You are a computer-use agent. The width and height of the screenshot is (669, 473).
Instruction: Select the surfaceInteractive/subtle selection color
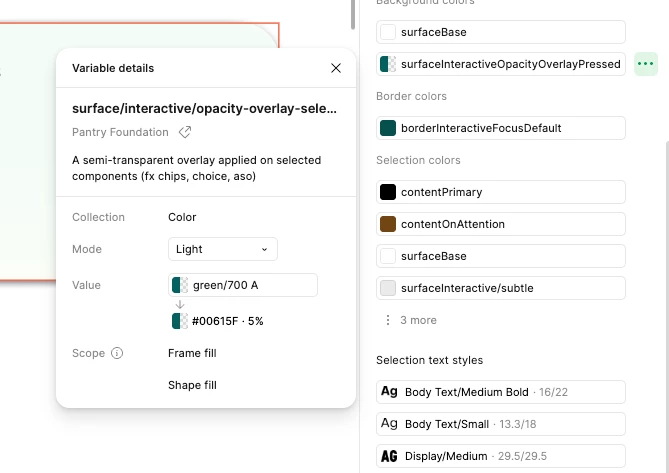coord(500,288)
